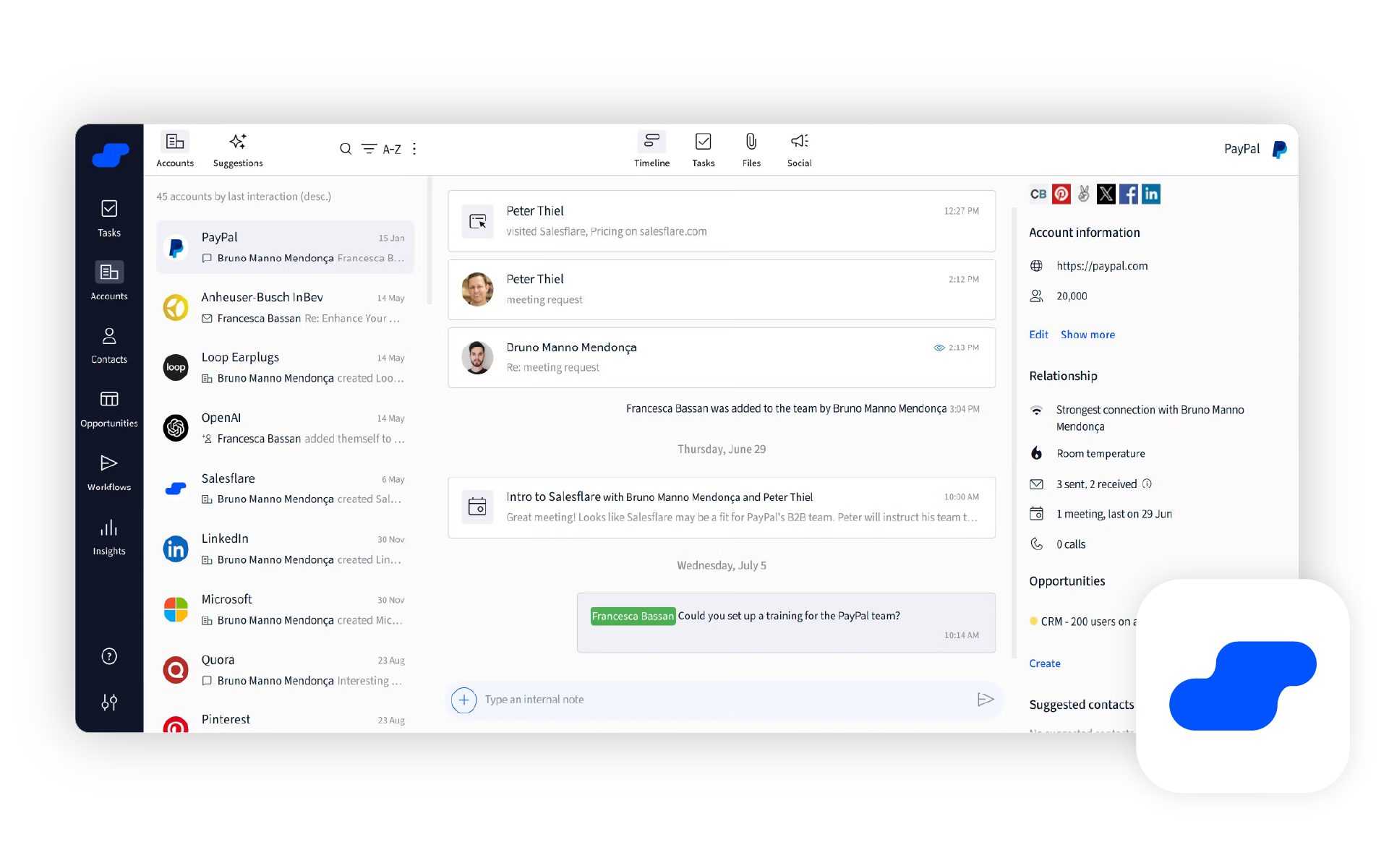This screenshot has width=1389, height=868.
Task: Select the Tasks tab in account view
Action: point(704,150)
